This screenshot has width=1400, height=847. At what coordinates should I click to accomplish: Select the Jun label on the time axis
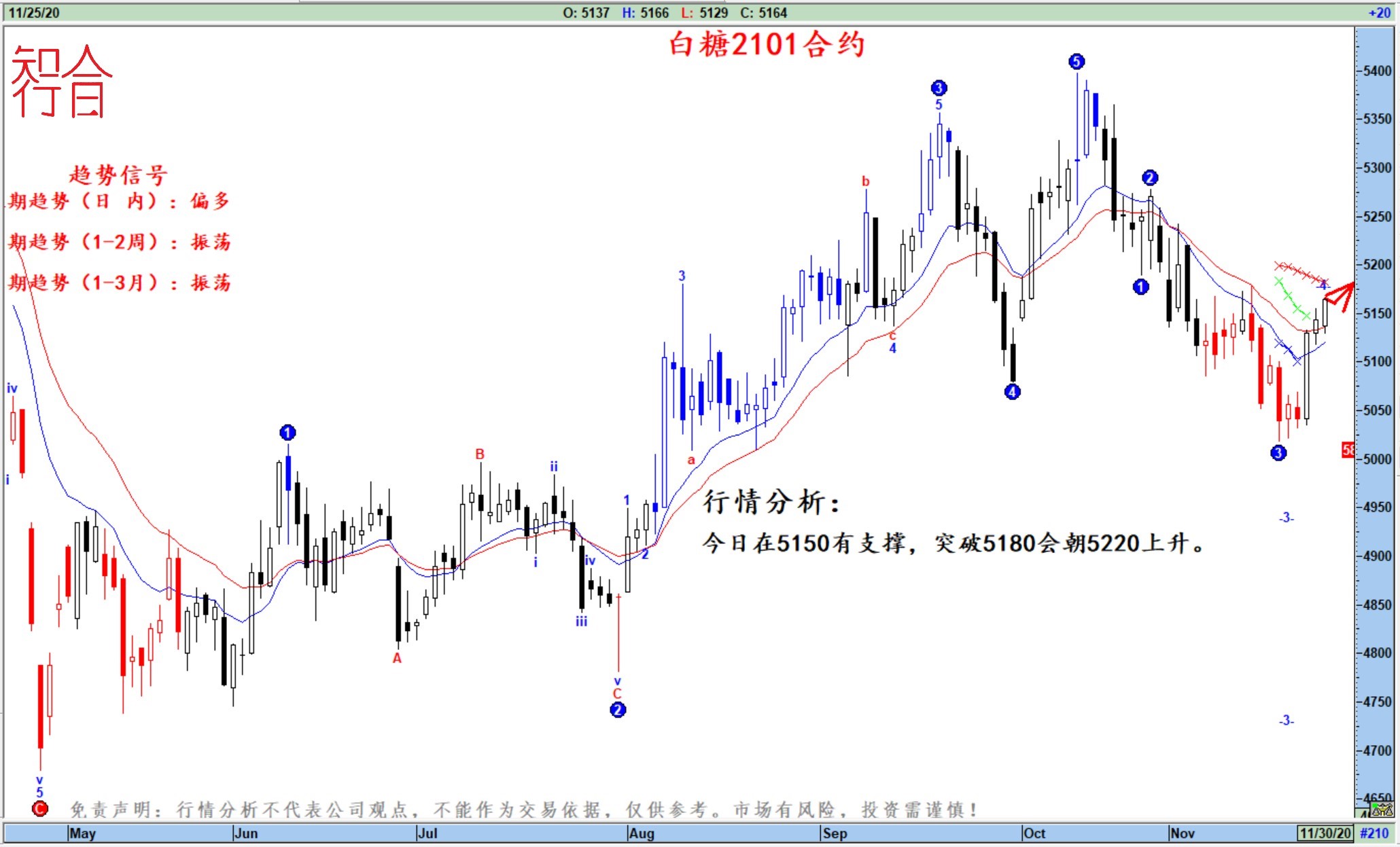tap(246, 833)
